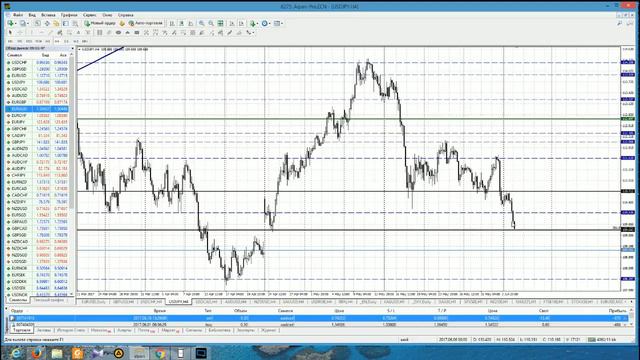Select the rectangle drawing tool

coord(137,32)
